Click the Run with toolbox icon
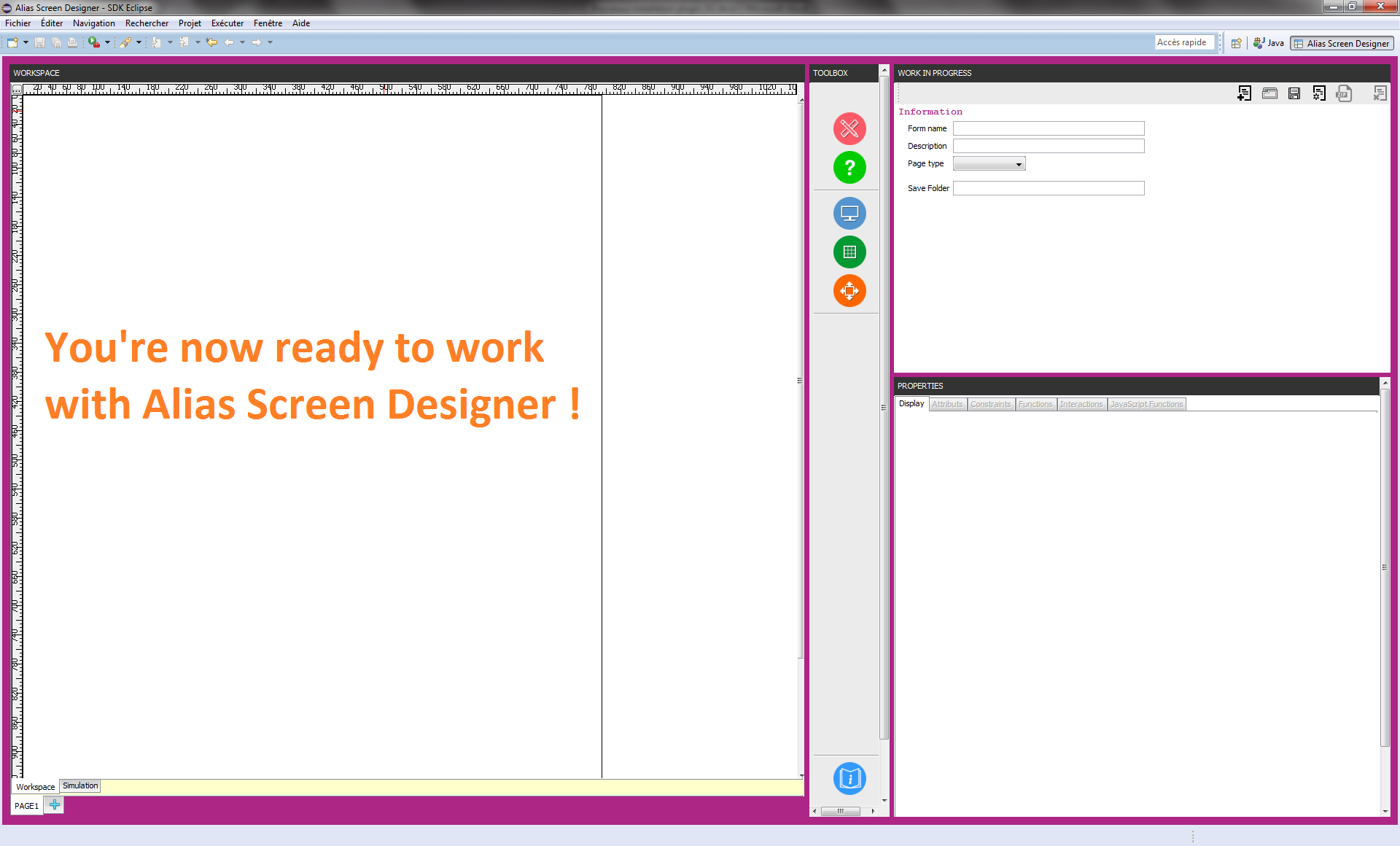 click(x=94, y=42)
